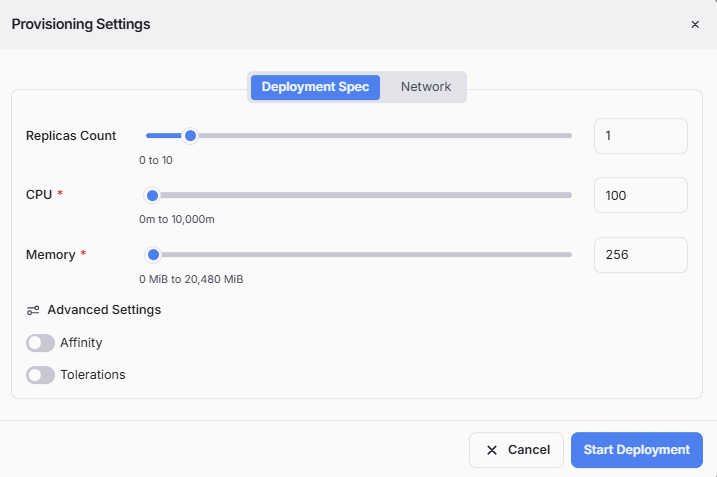The width and height of the screenshot is (717, 477).
Task: Click the Replicas Count slider handle
Action: pos(190,136)
